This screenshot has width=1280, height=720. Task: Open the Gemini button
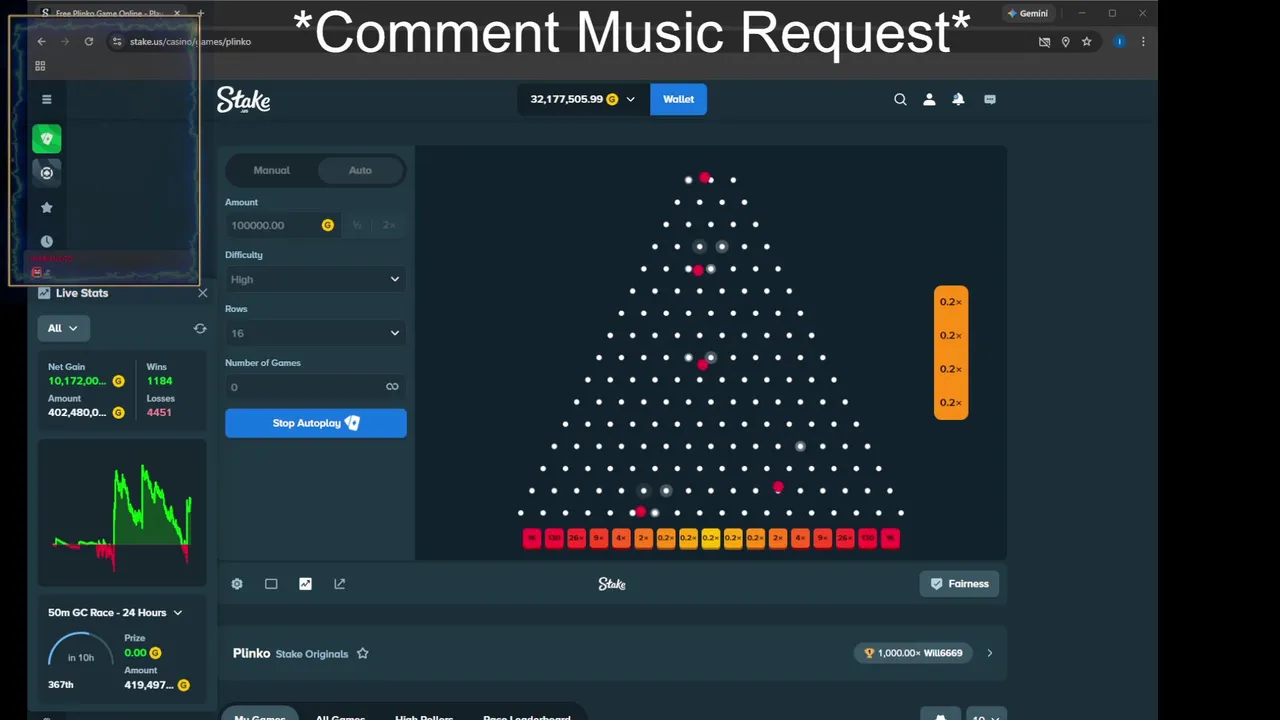point(1028,13)
